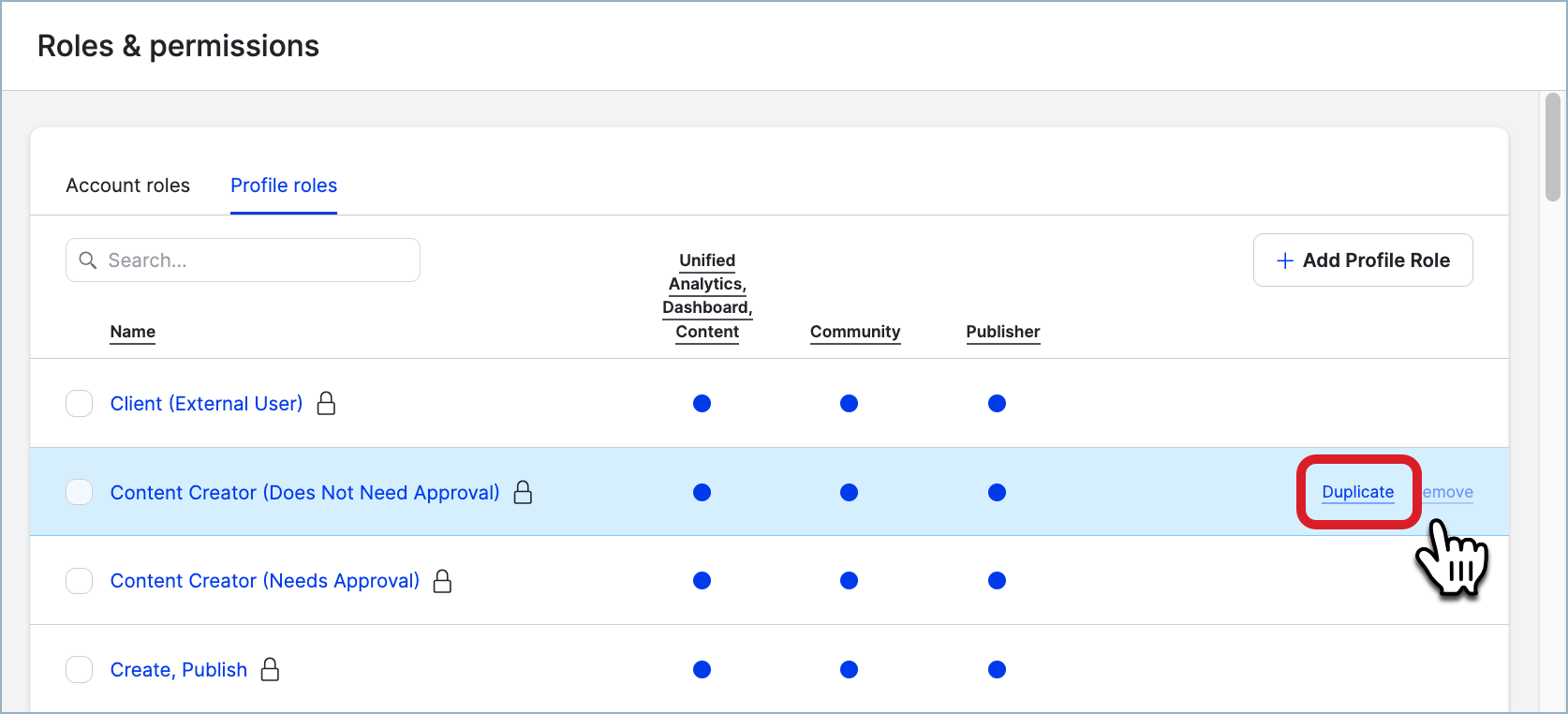Click Community dot for Create, Publish row
Viewport: 1568px width, 714px height.
[849, 669]
